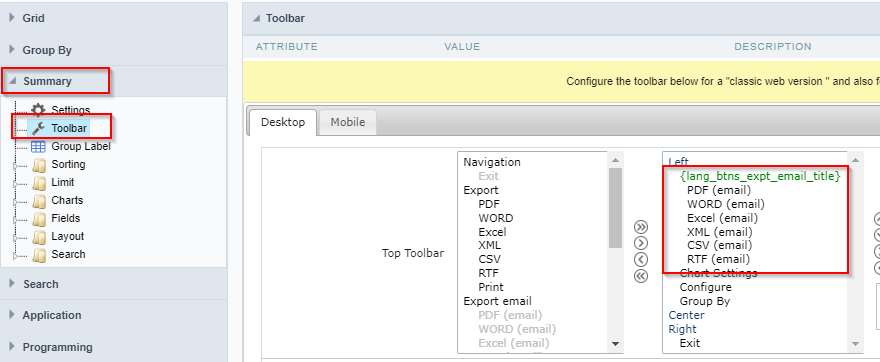Viewport: 880px width, 362px height.
Task: Click the Toolbar wrench icon
Action: tap(38, 129)
